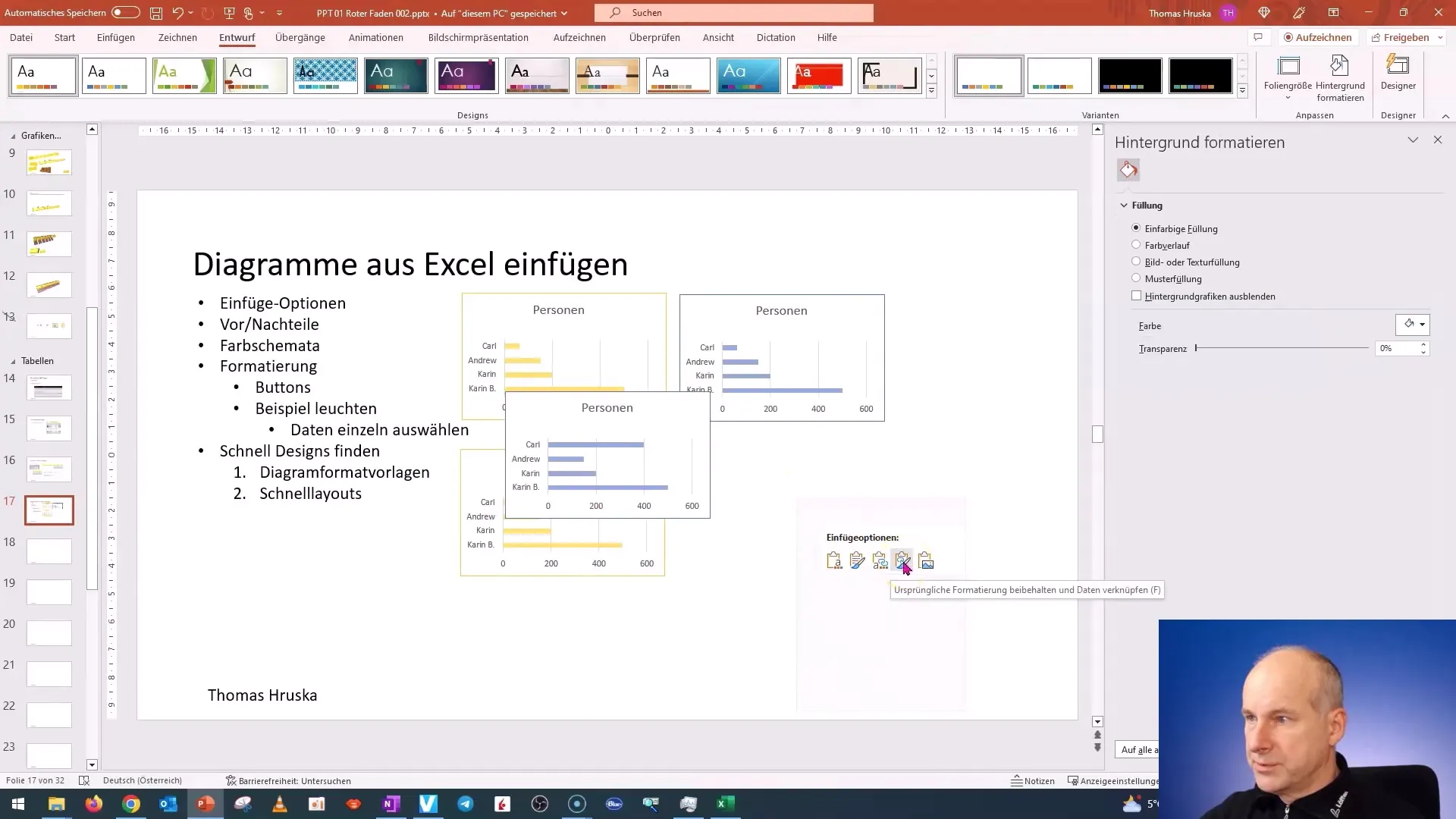Click the Hintergrund formatieren panel close icon

point(1438,140)
